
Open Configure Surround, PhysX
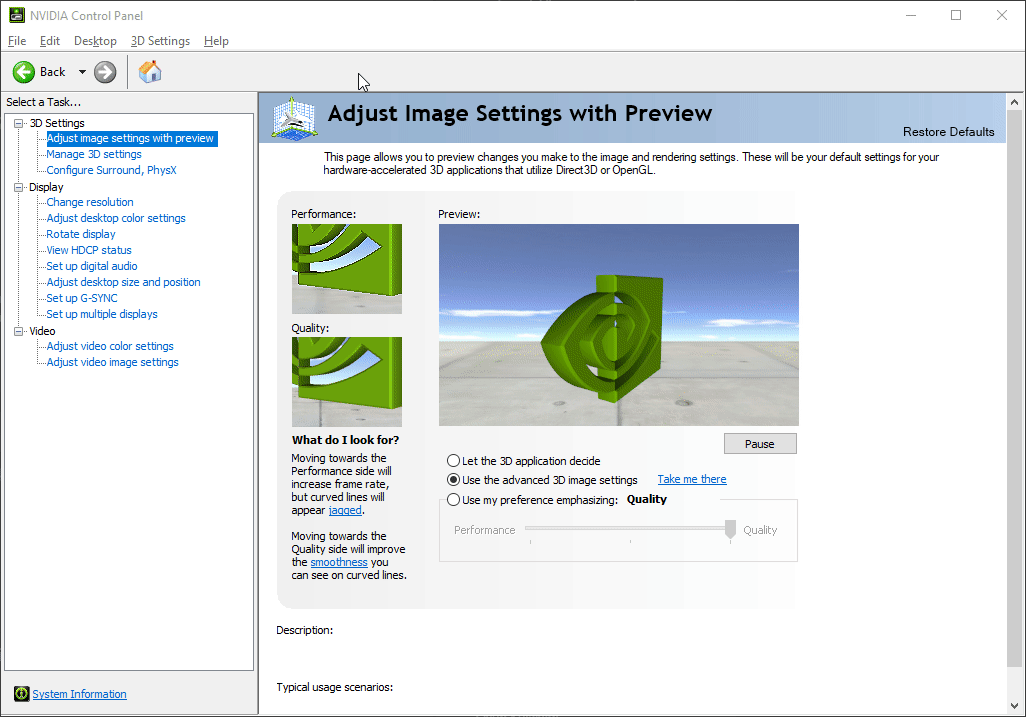(111, 170)
